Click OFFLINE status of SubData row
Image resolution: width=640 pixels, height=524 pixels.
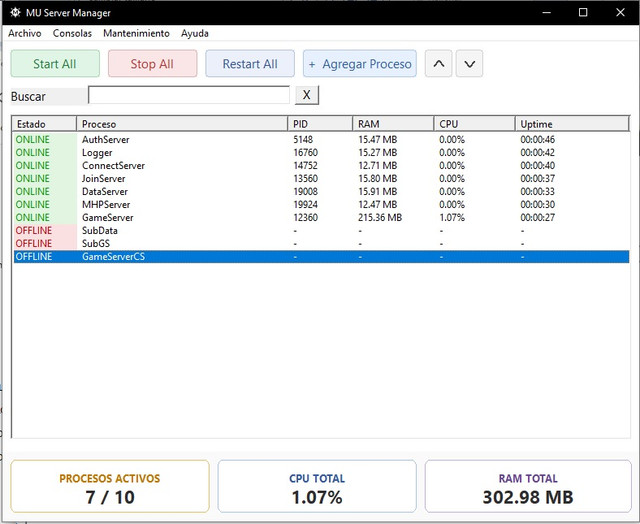[x=34, y=231]
